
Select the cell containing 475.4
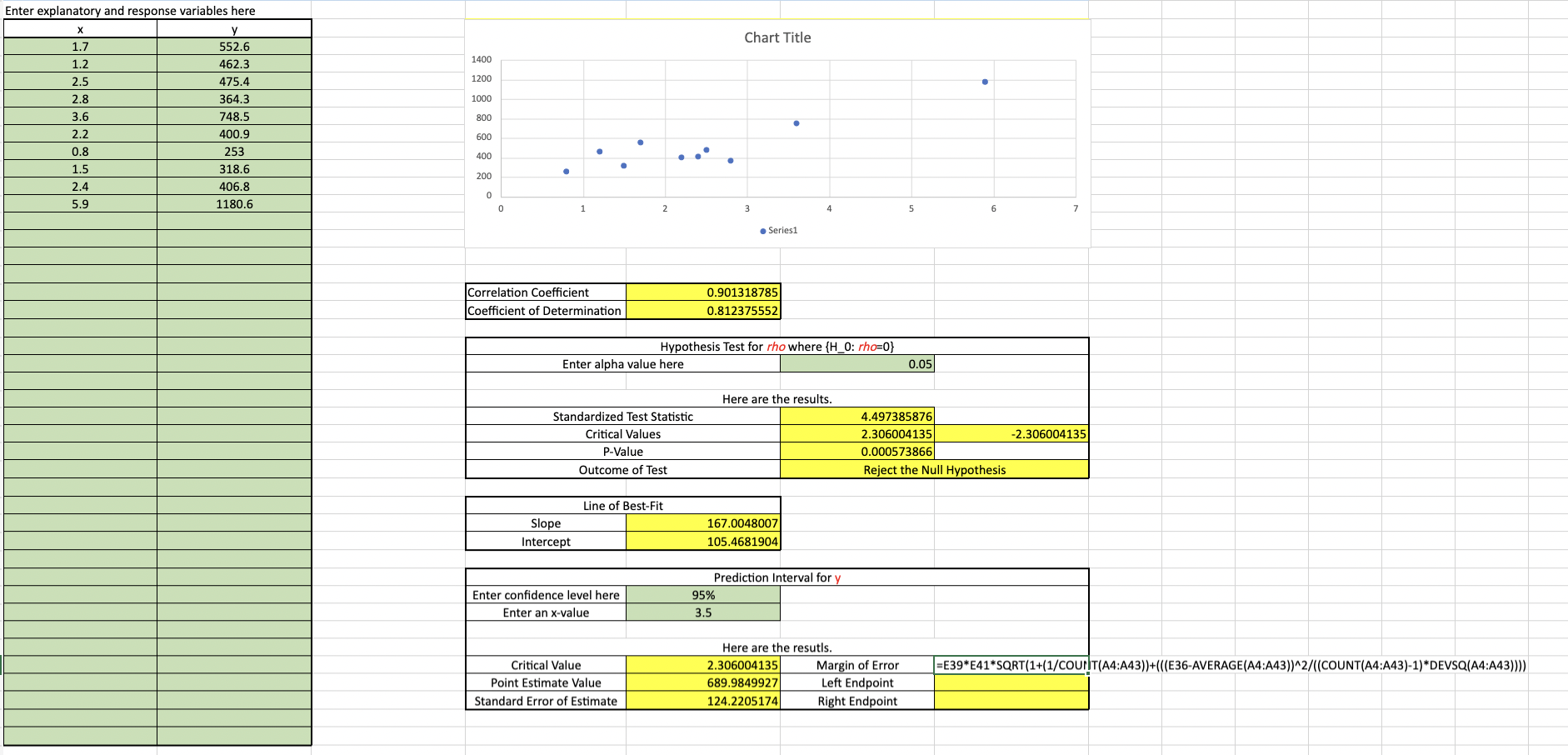click(x=234, y=82)
